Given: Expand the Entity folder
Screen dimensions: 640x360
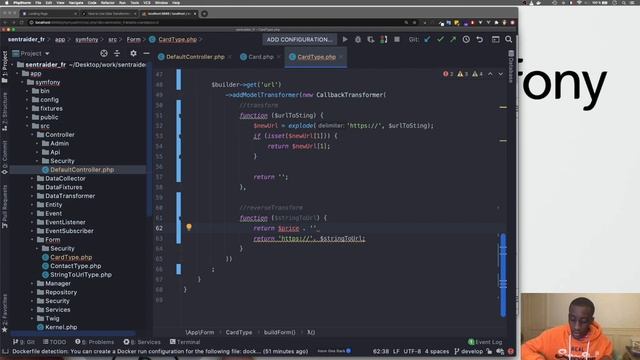Looking at the screenshot, I should 32,205.
